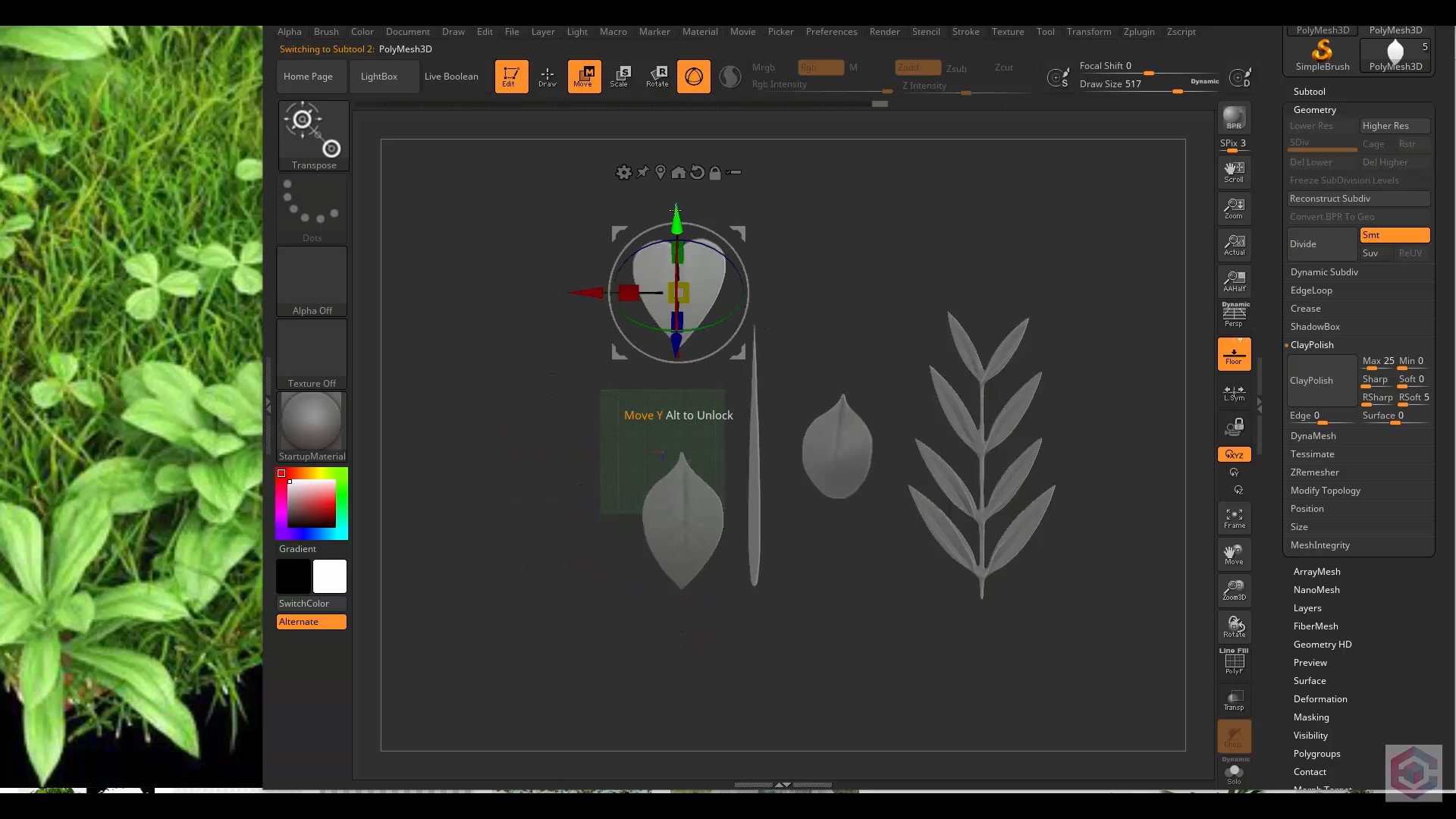Click the StartupMaterial sphere thumbnail
This screenshot has width=1456, height=819.
click(x=312, y=422)
